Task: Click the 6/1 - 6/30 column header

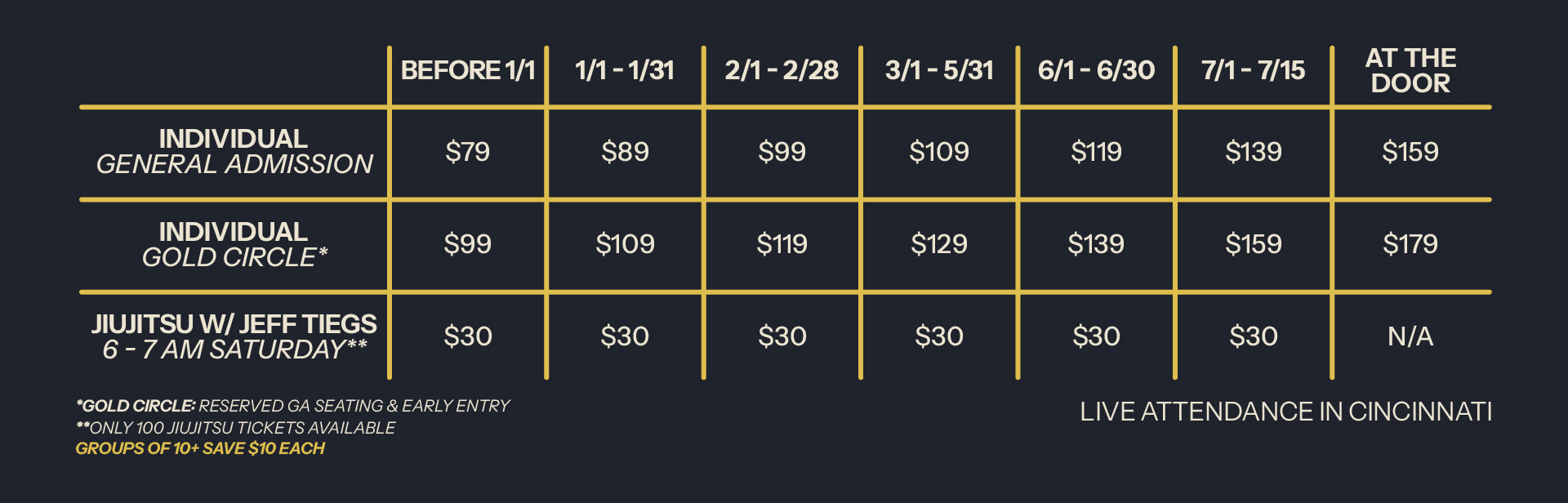Action: click(1096, 70)
